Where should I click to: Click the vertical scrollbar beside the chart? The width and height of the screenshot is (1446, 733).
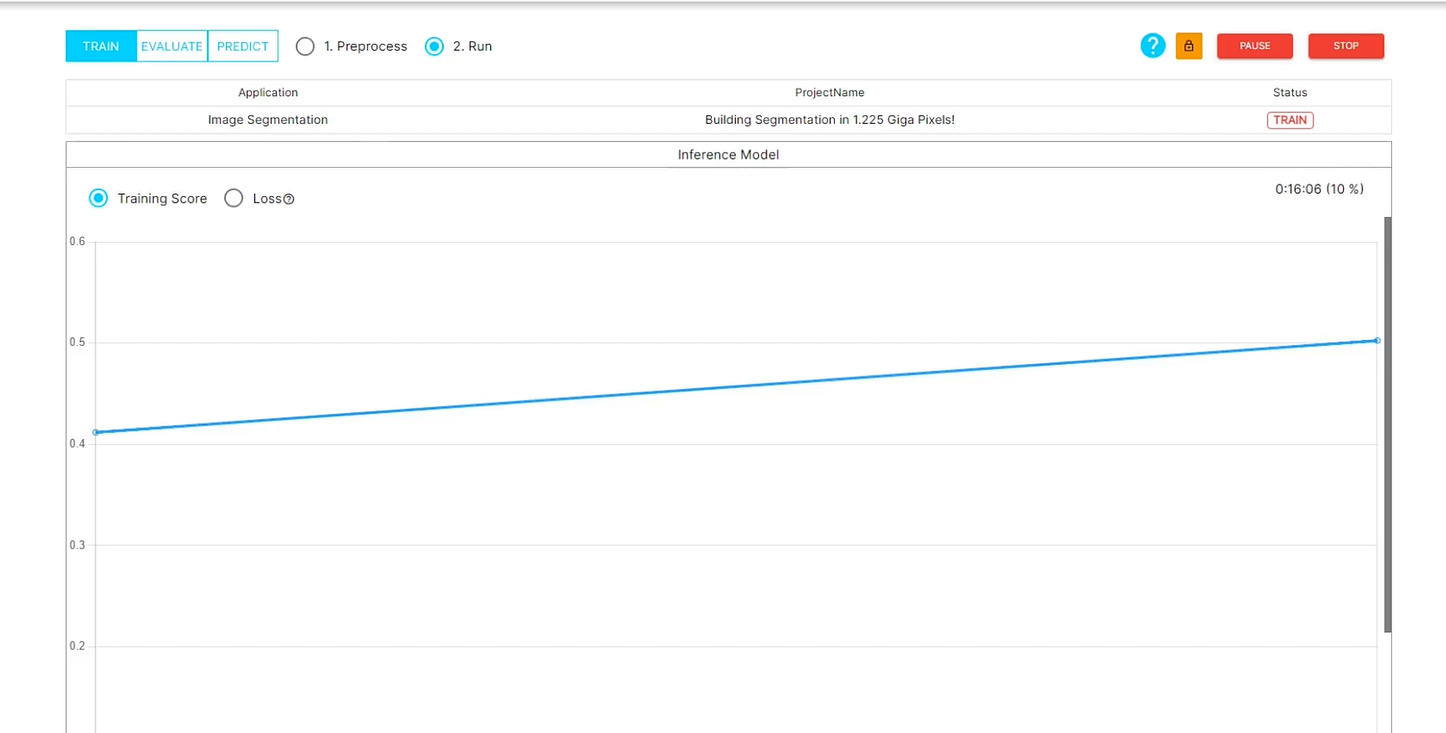(x=1387, y=424)
